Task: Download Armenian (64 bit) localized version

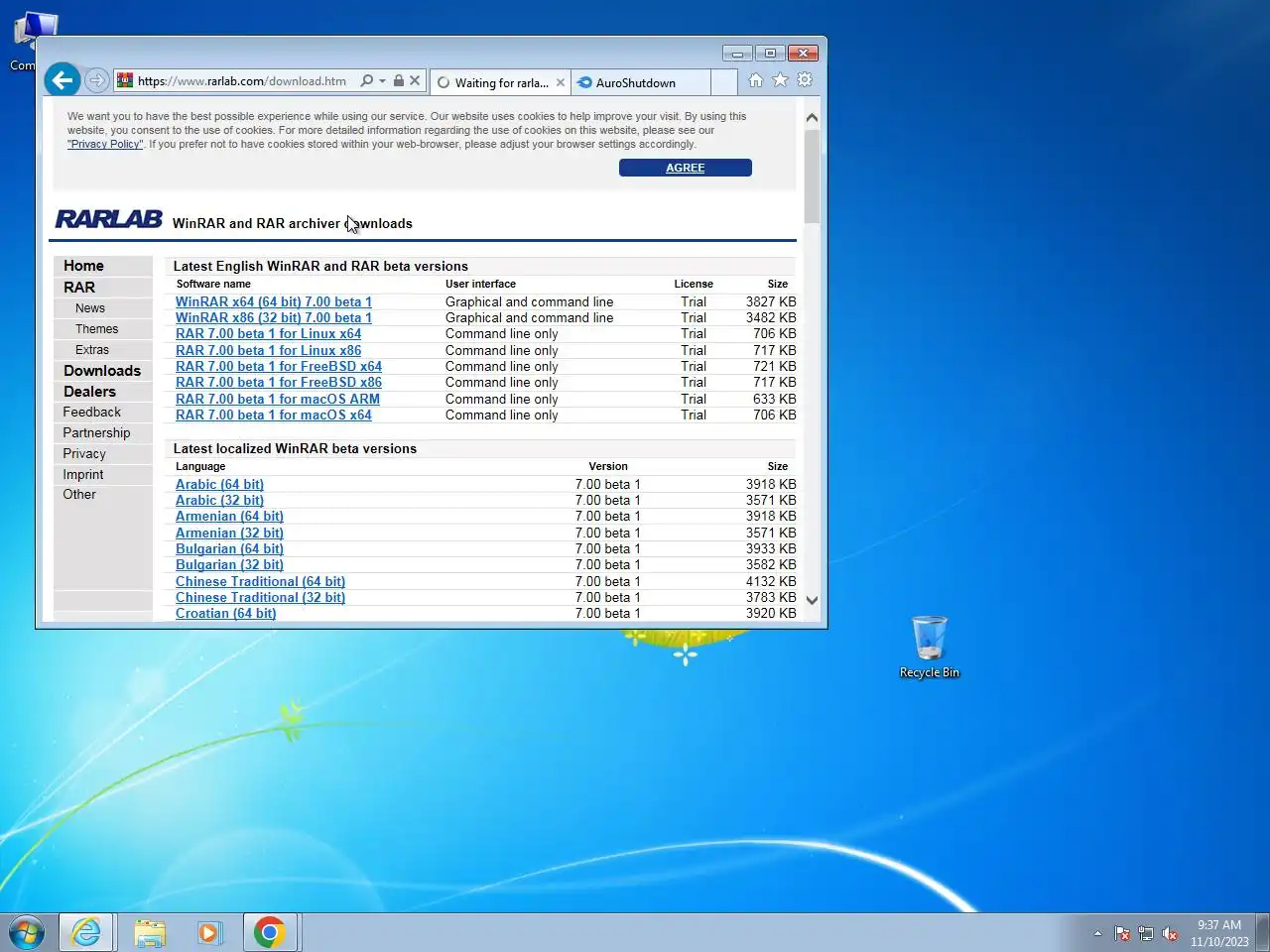Action: point(230,516)
